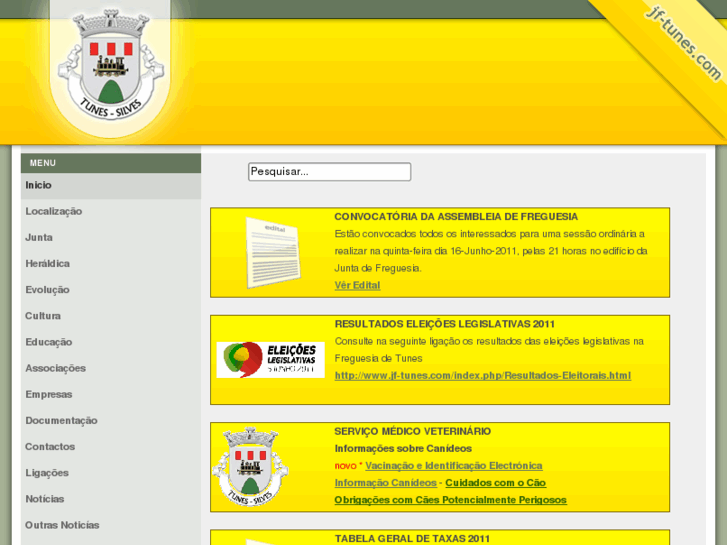Screen dimensions: 727x545
Task: Click the Tabela Geral de Taxas 2011 heading
Action: (x=412, y=539)
